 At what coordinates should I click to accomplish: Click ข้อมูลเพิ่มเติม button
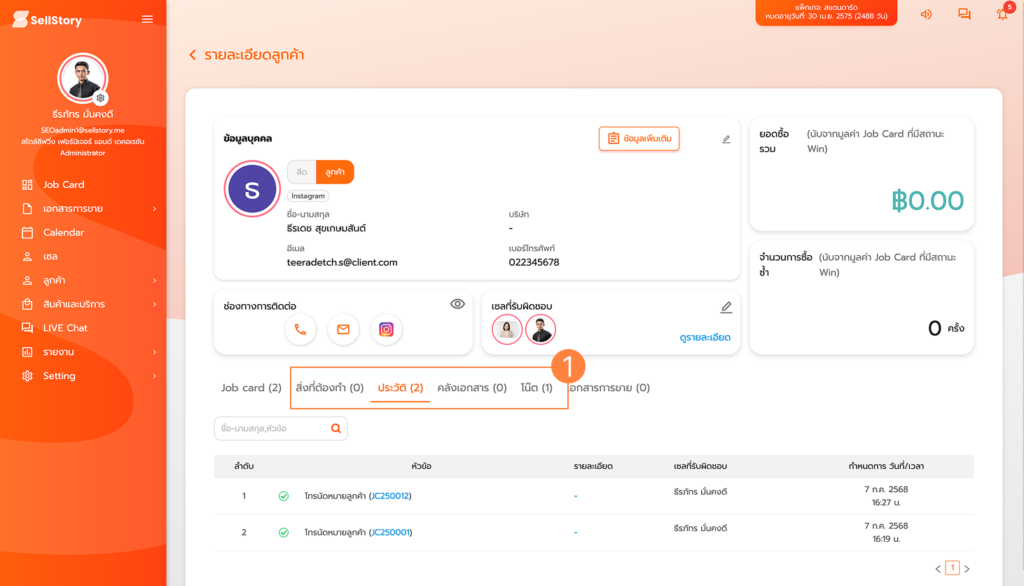(x=639, y=138)
